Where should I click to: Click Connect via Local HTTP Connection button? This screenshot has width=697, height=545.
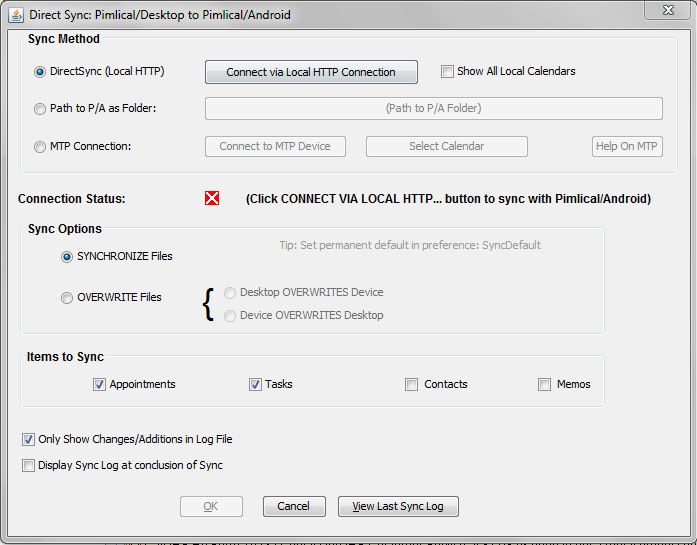coord(311,72)
